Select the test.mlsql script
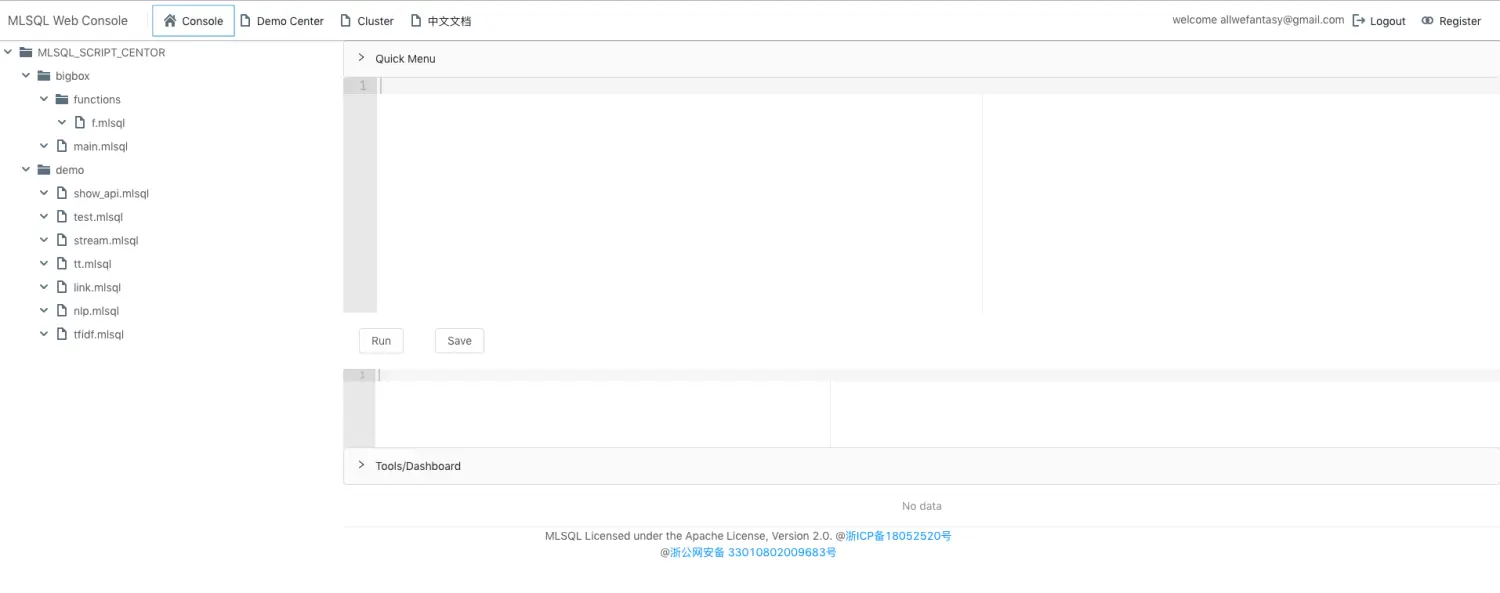The image size is (1500, 593). pyautogui.click(x=98, y=217)
